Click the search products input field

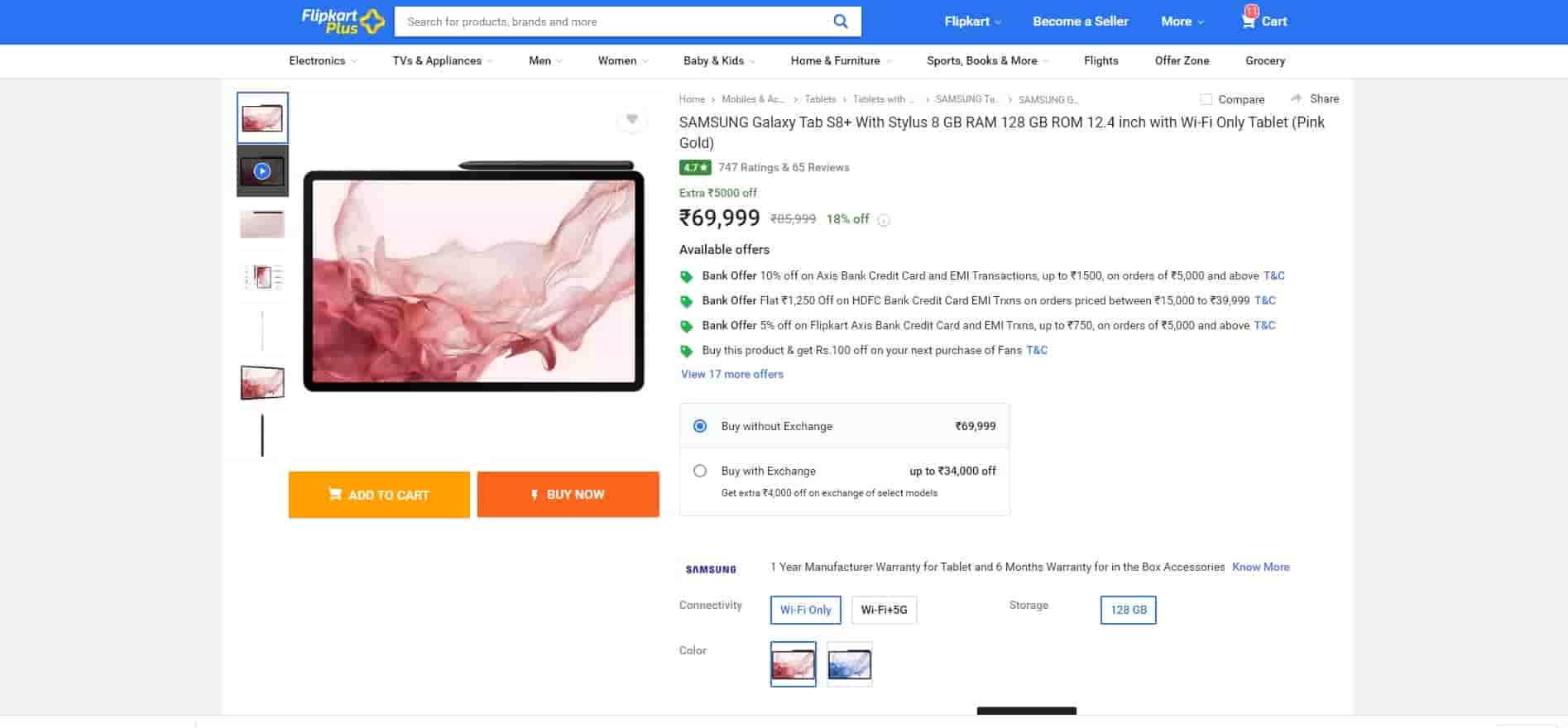(612, 22)
